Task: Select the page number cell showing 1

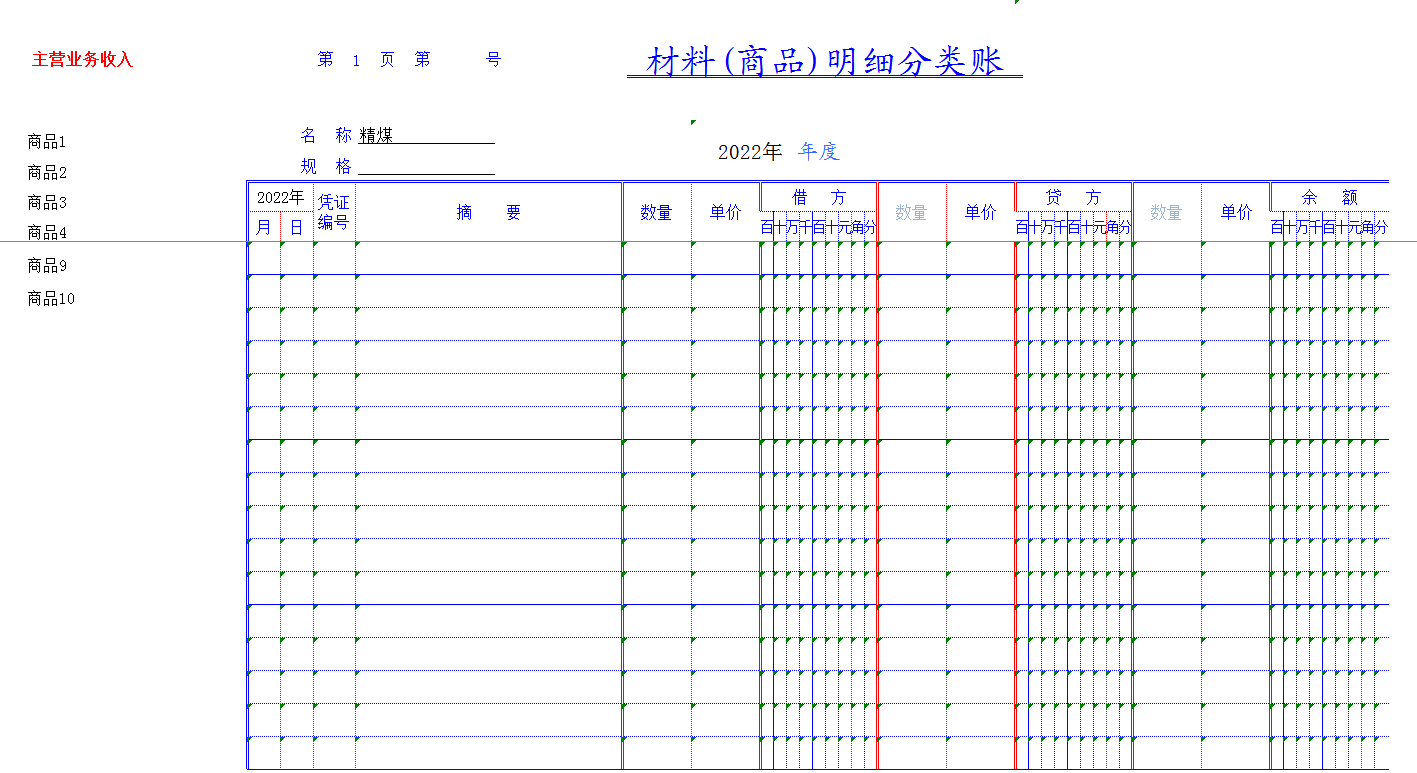Action: point(355,60)
